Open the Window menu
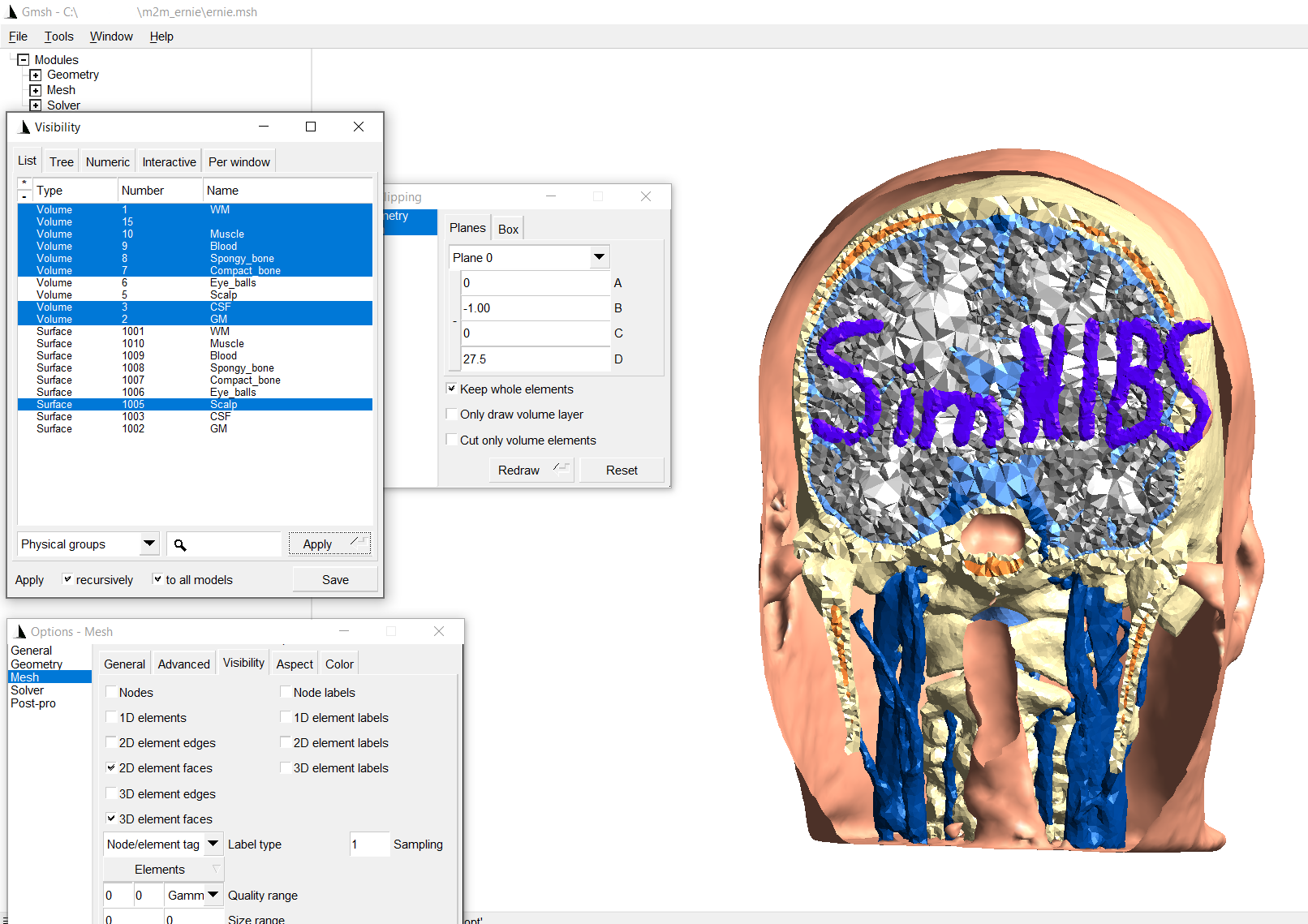 (111, 37)
